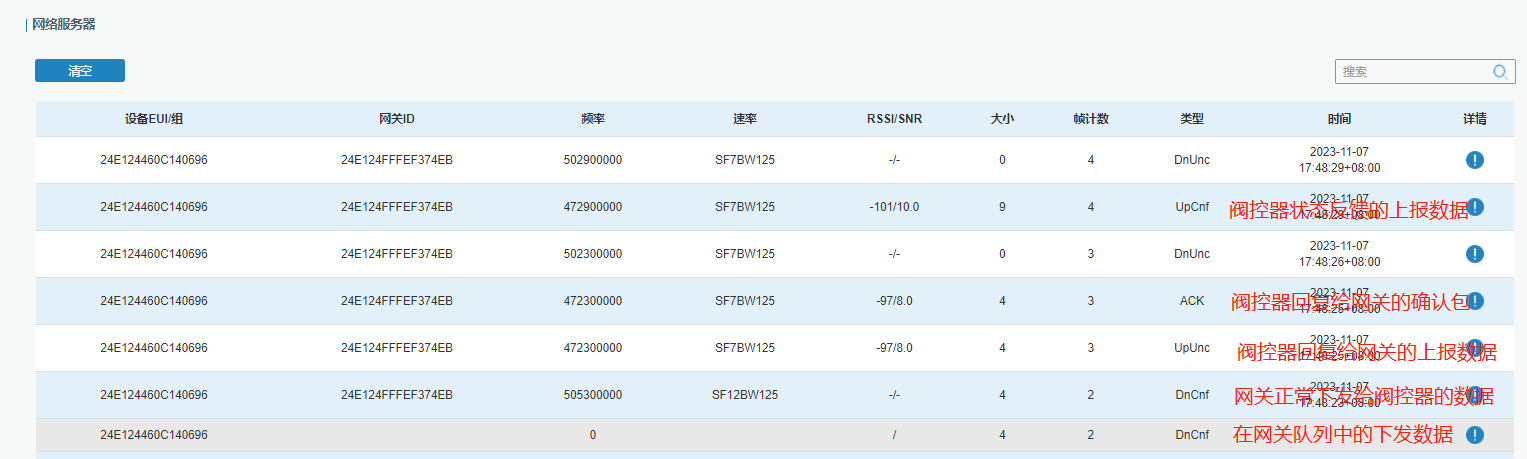Click the magnifier search icon
The image size is (1527, 459).
[x=1500, y=71]
